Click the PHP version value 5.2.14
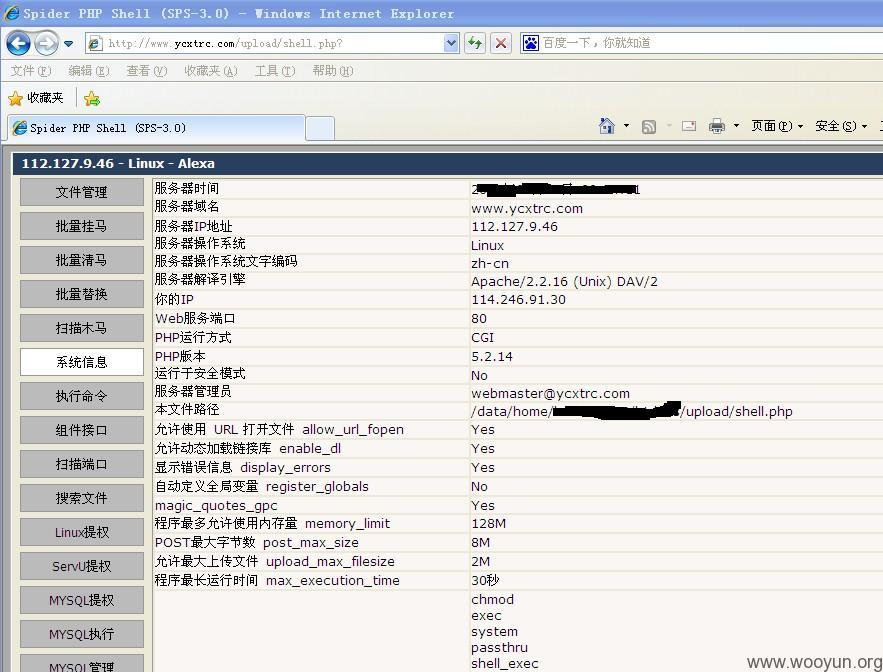 (492, 357)
